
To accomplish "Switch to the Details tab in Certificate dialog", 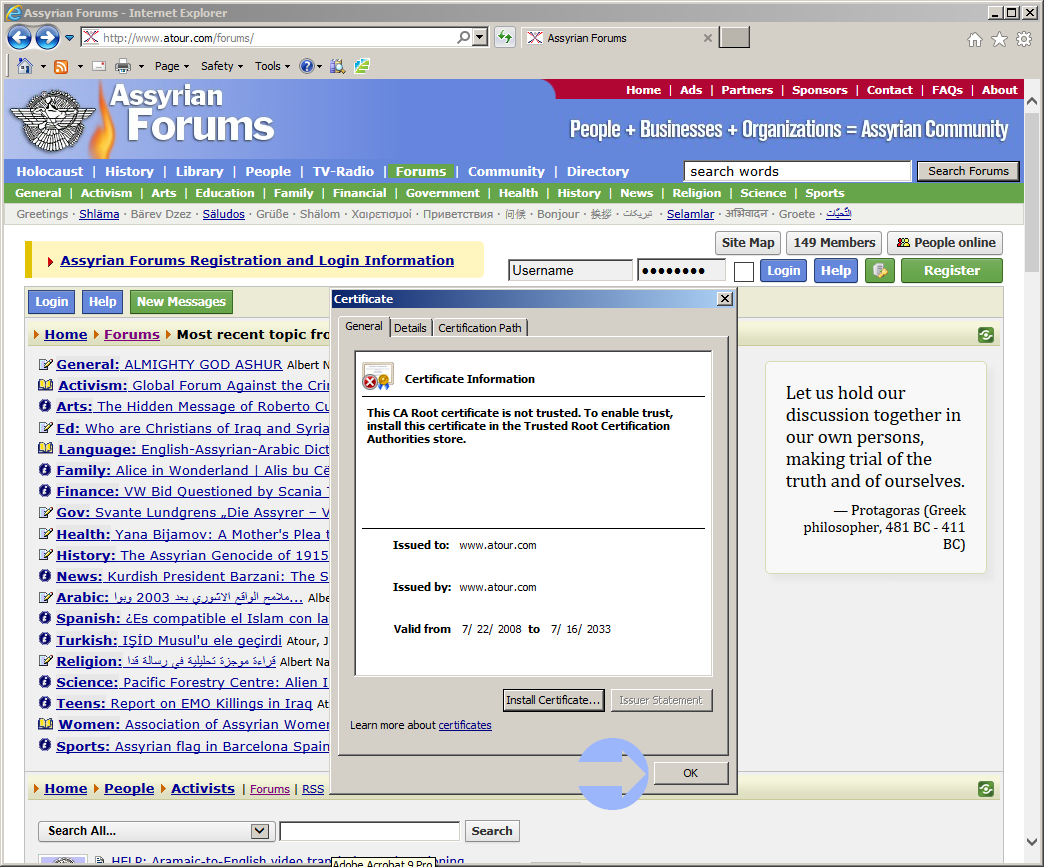I will [410, 328].
